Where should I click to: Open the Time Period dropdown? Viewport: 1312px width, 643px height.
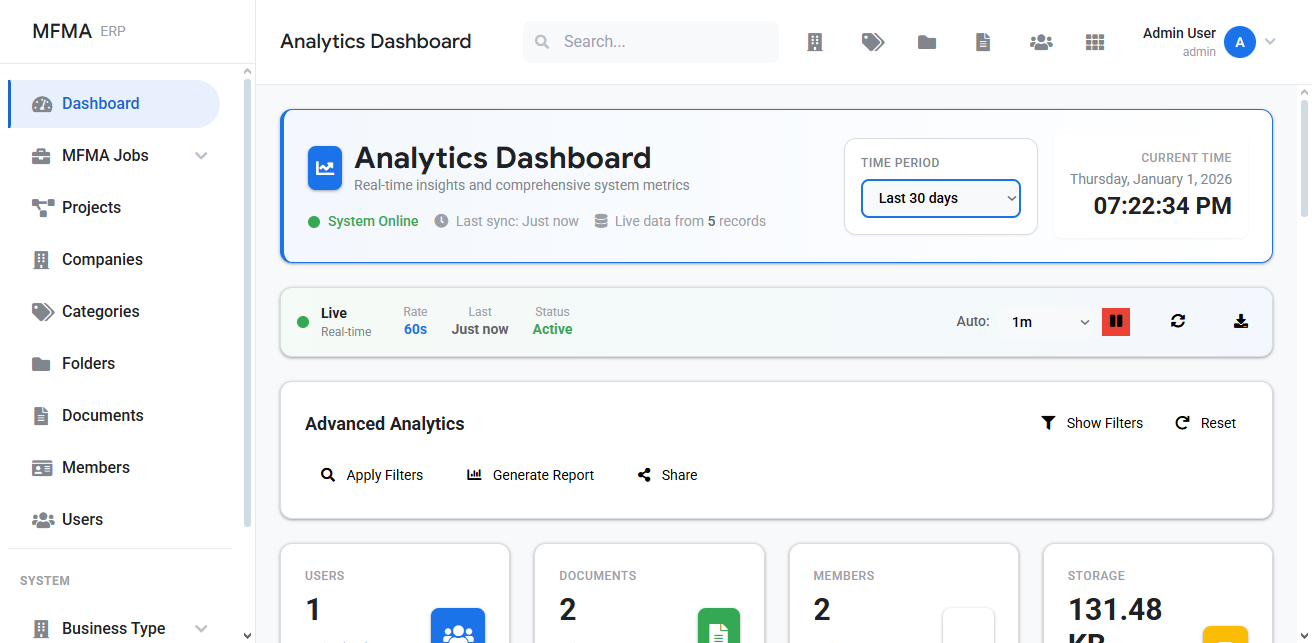click(x=940, y=198)
